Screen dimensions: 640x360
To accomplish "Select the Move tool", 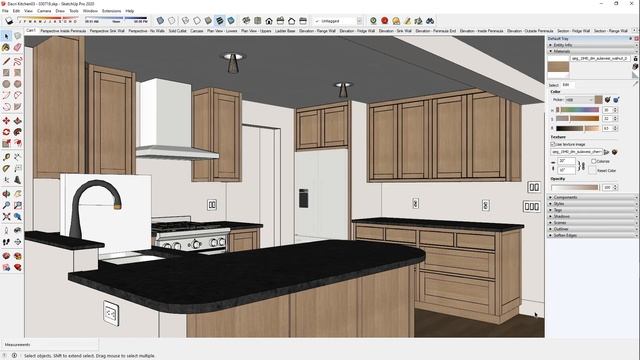I will click(6, 121).
